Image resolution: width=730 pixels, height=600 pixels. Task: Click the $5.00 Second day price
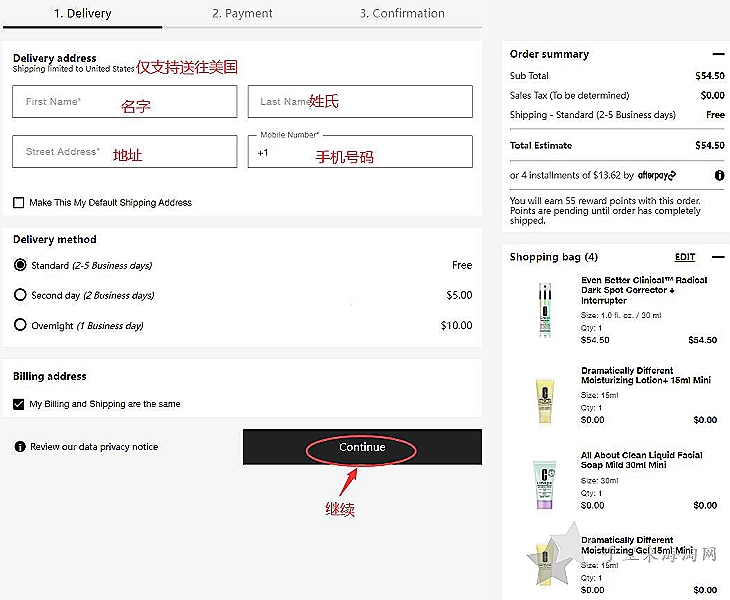459,295
